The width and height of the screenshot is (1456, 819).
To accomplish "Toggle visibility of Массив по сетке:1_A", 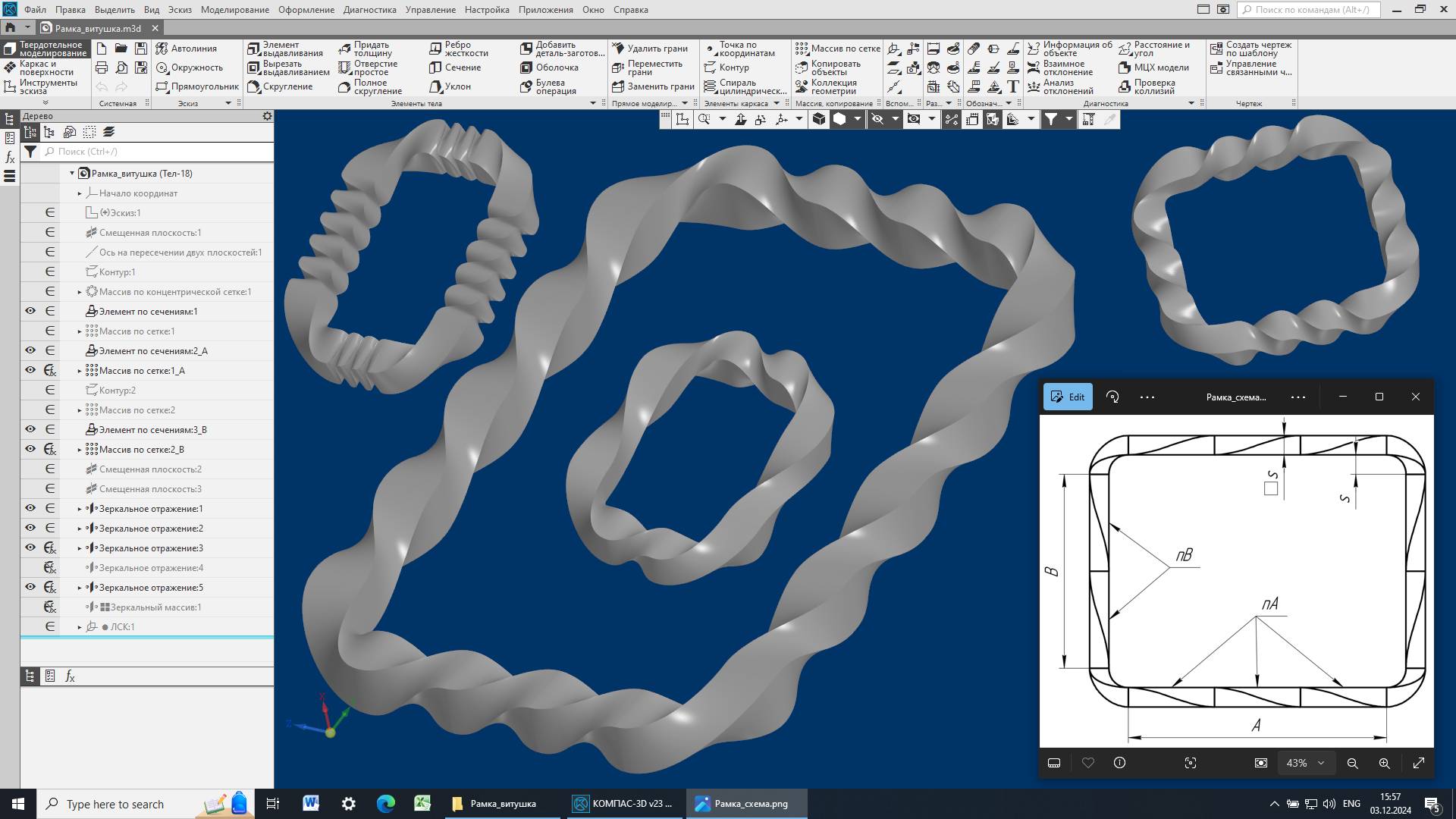I will pos(30,370).
